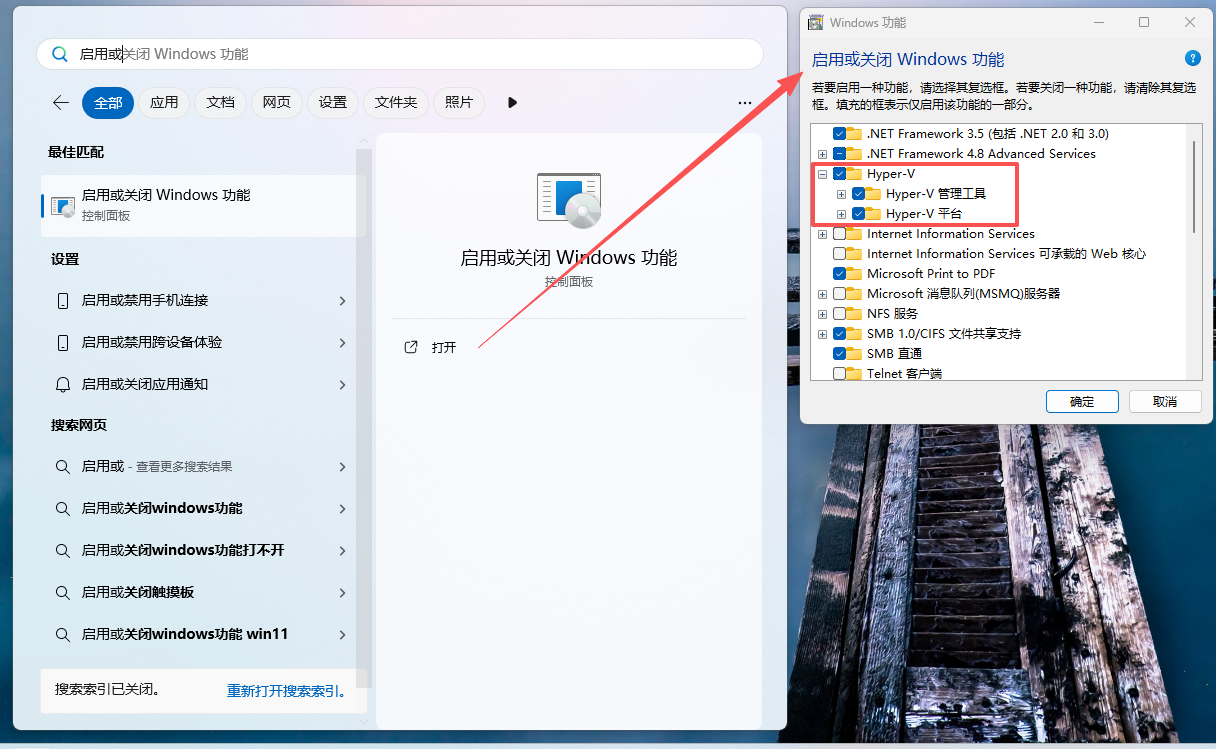Uncheck Microsoft Print to PDF checkbox
The image size is (1216, 749).
(x=839, y=273)
